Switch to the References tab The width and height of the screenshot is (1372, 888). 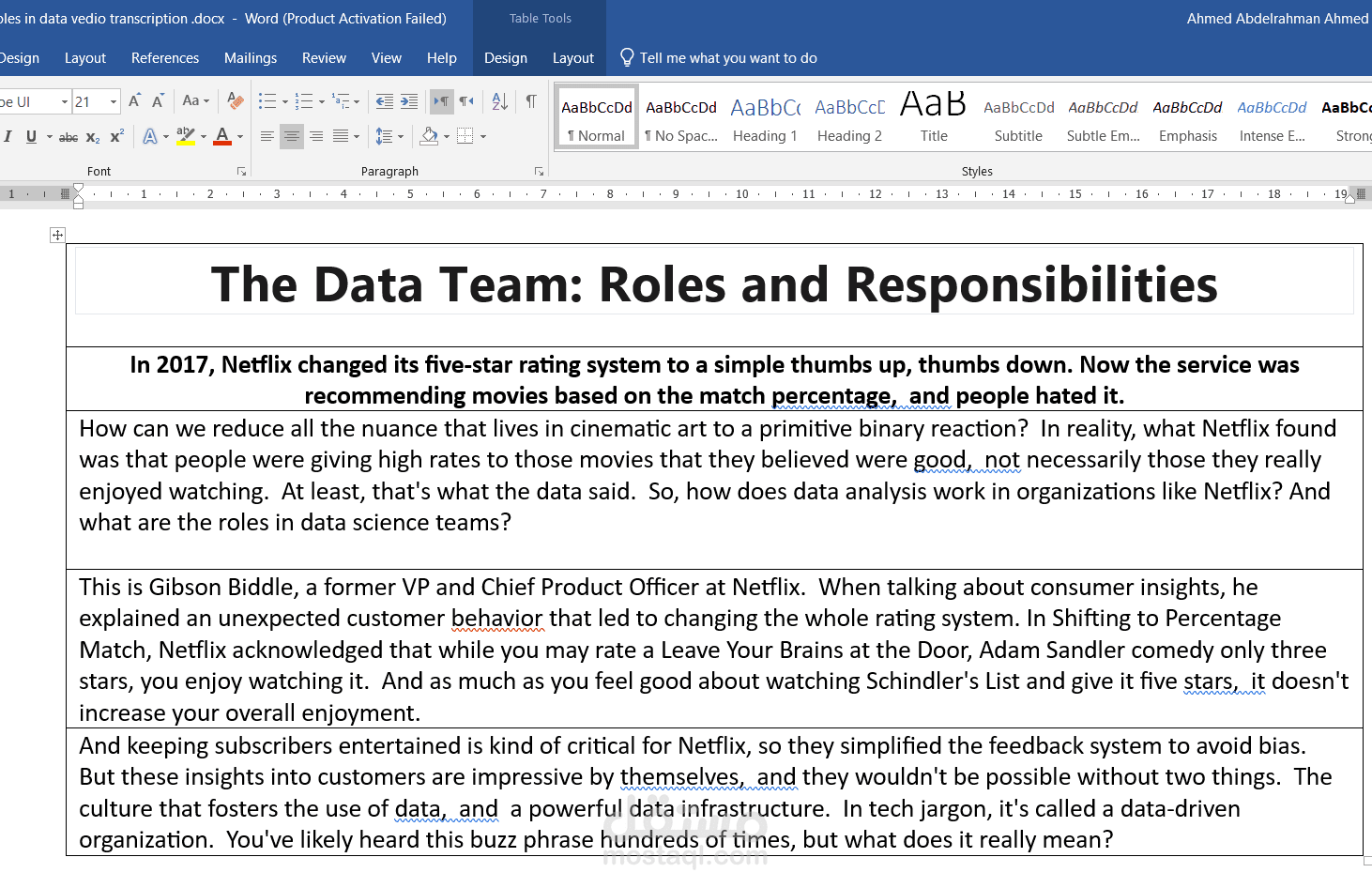(165, 58)
